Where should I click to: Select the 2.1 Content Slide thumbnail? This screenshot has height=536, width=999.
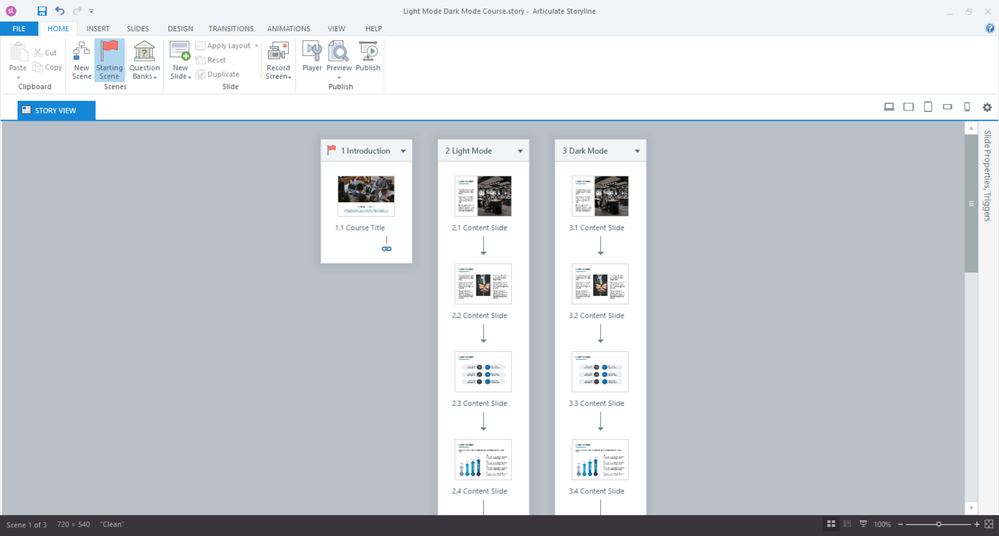click(483, 196)
